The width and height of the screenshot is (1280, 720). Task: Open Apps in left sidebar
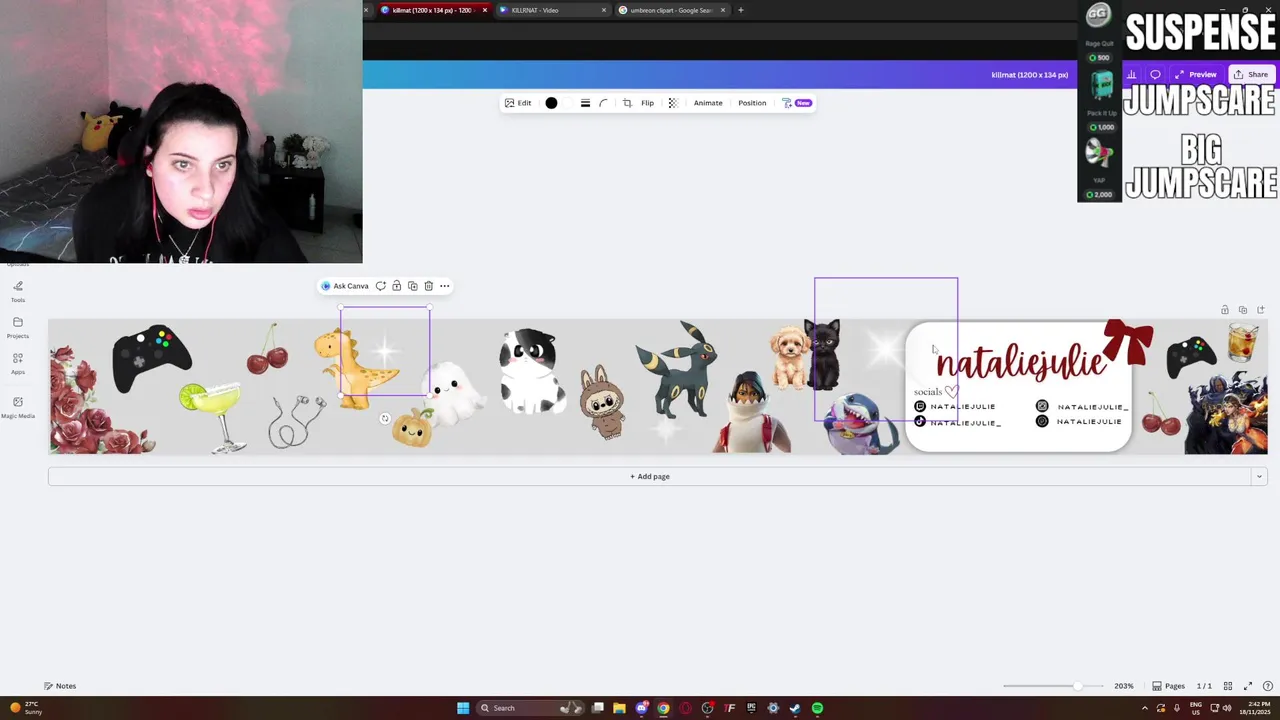click(x=18, y=363)
